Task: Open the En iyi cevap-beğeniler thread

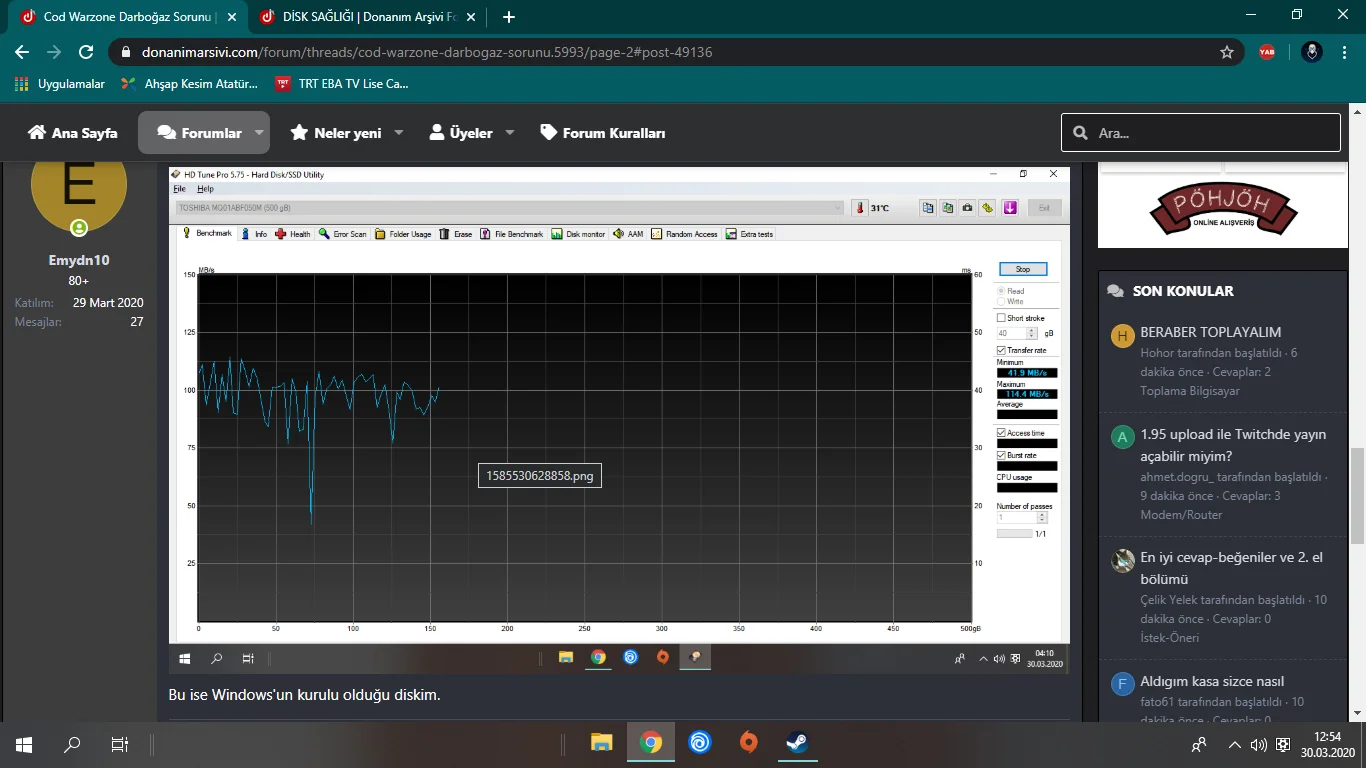Action: pos(1232,568)
